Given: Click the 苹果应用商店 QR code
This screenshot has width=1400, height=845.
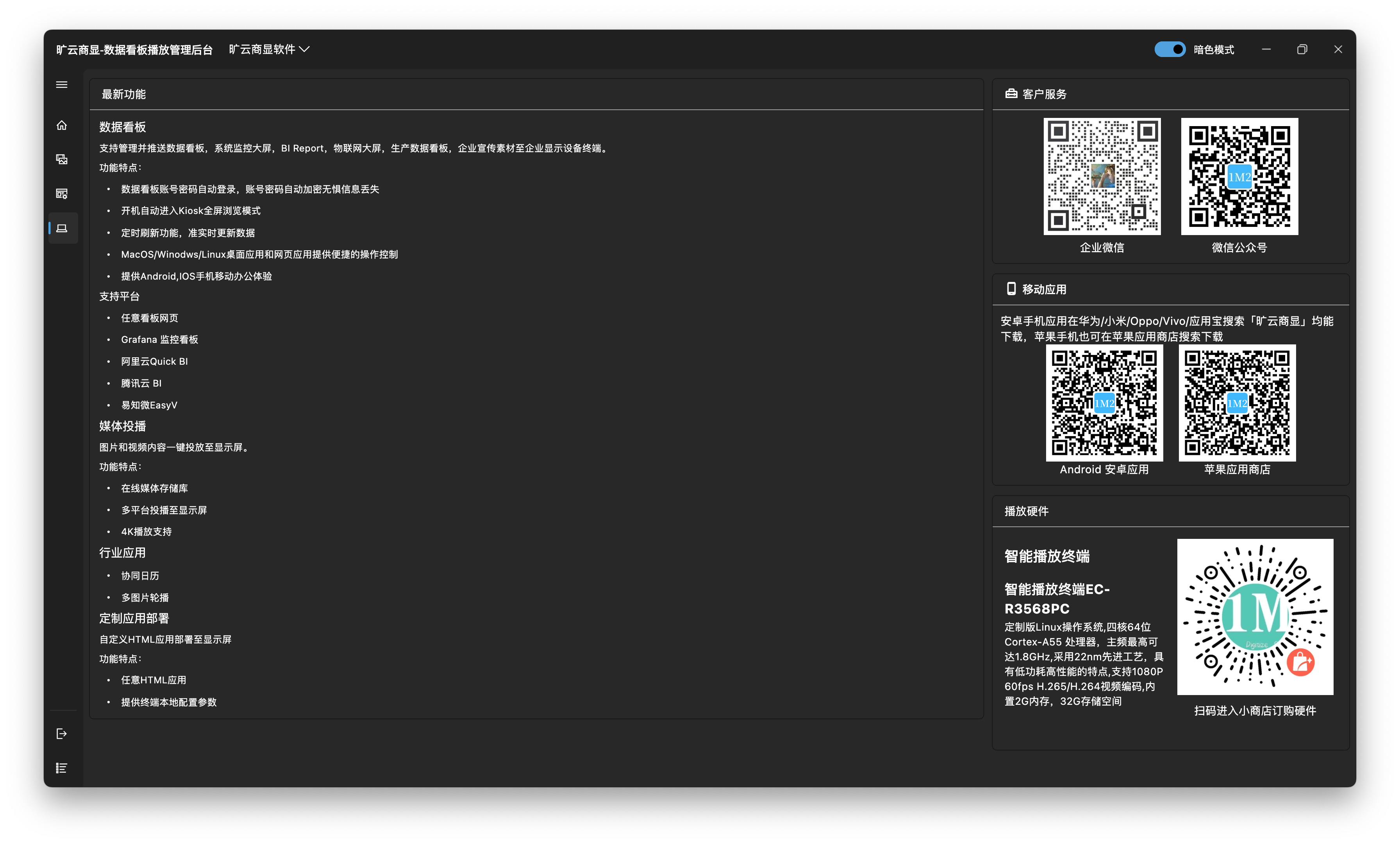Looking at the screenshot, I should coord(1237,403).
